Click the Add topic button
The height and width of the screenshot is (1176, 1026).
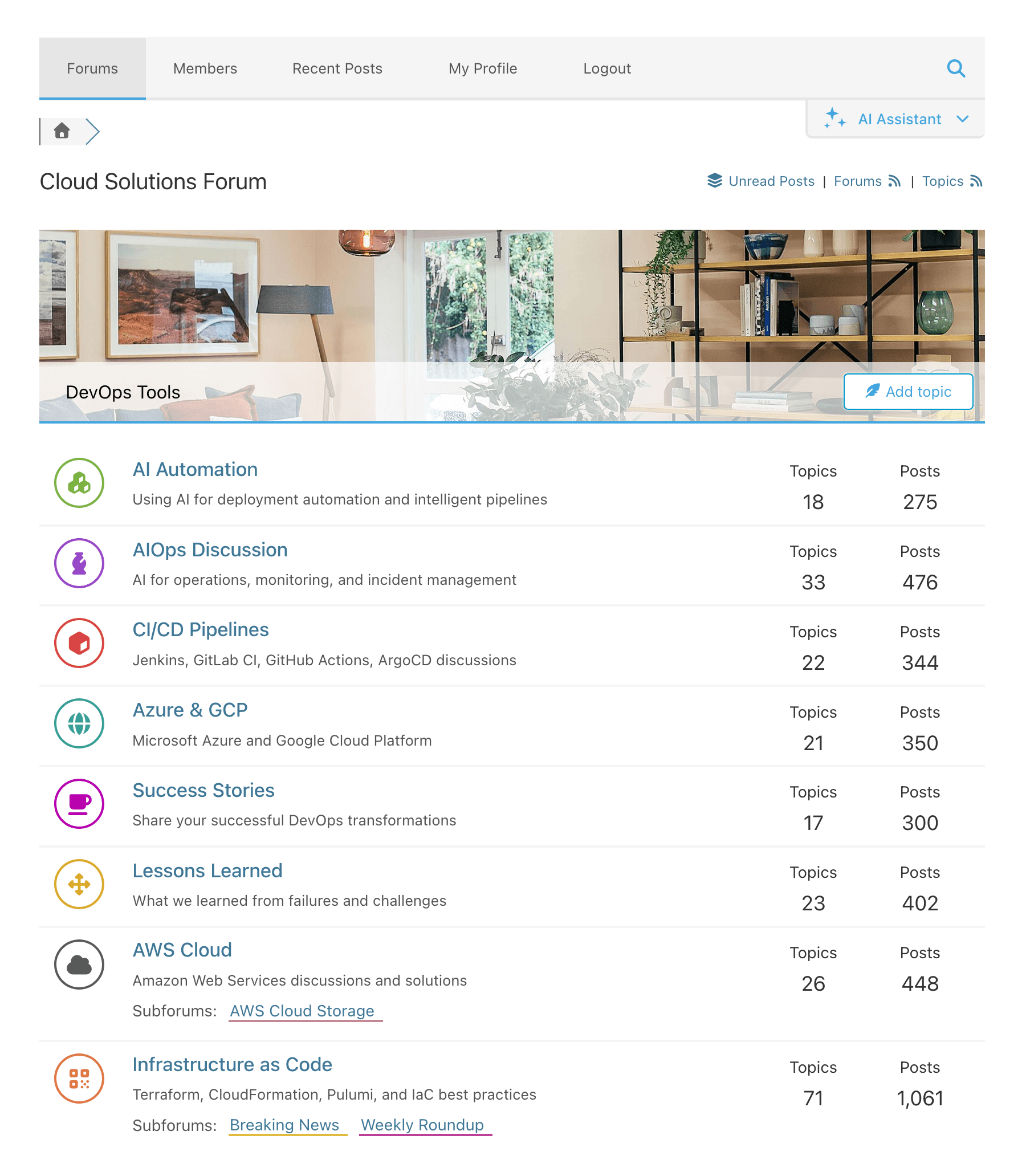pos(908,392)
